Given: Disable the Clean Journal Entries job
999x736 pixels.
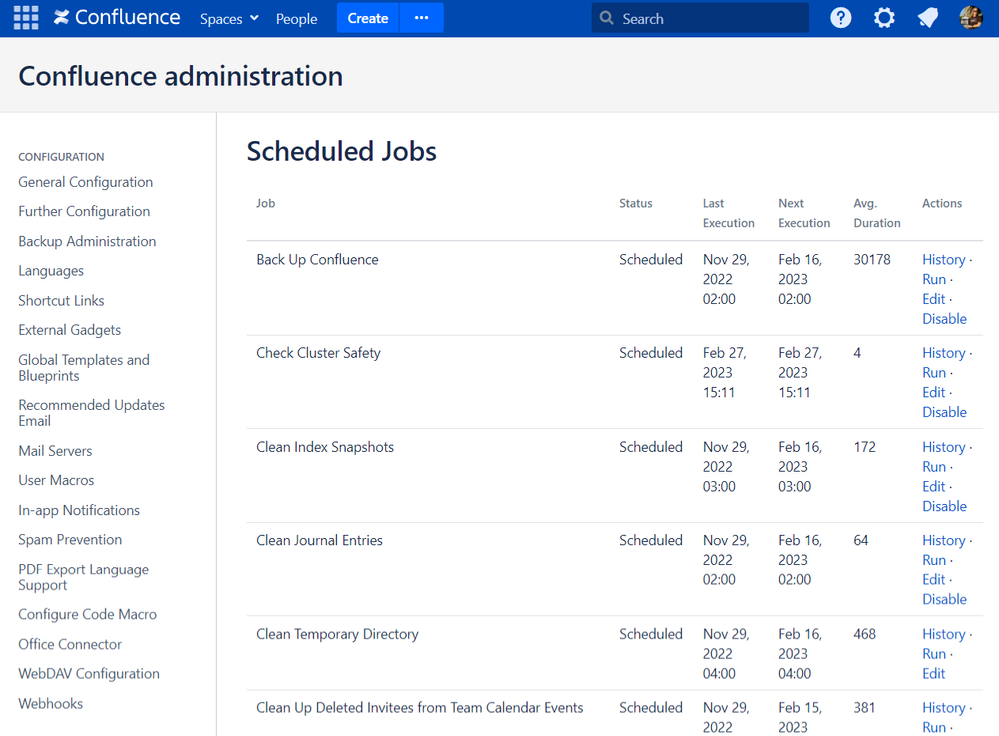Looking at the screenshot, I should [944, 600].
